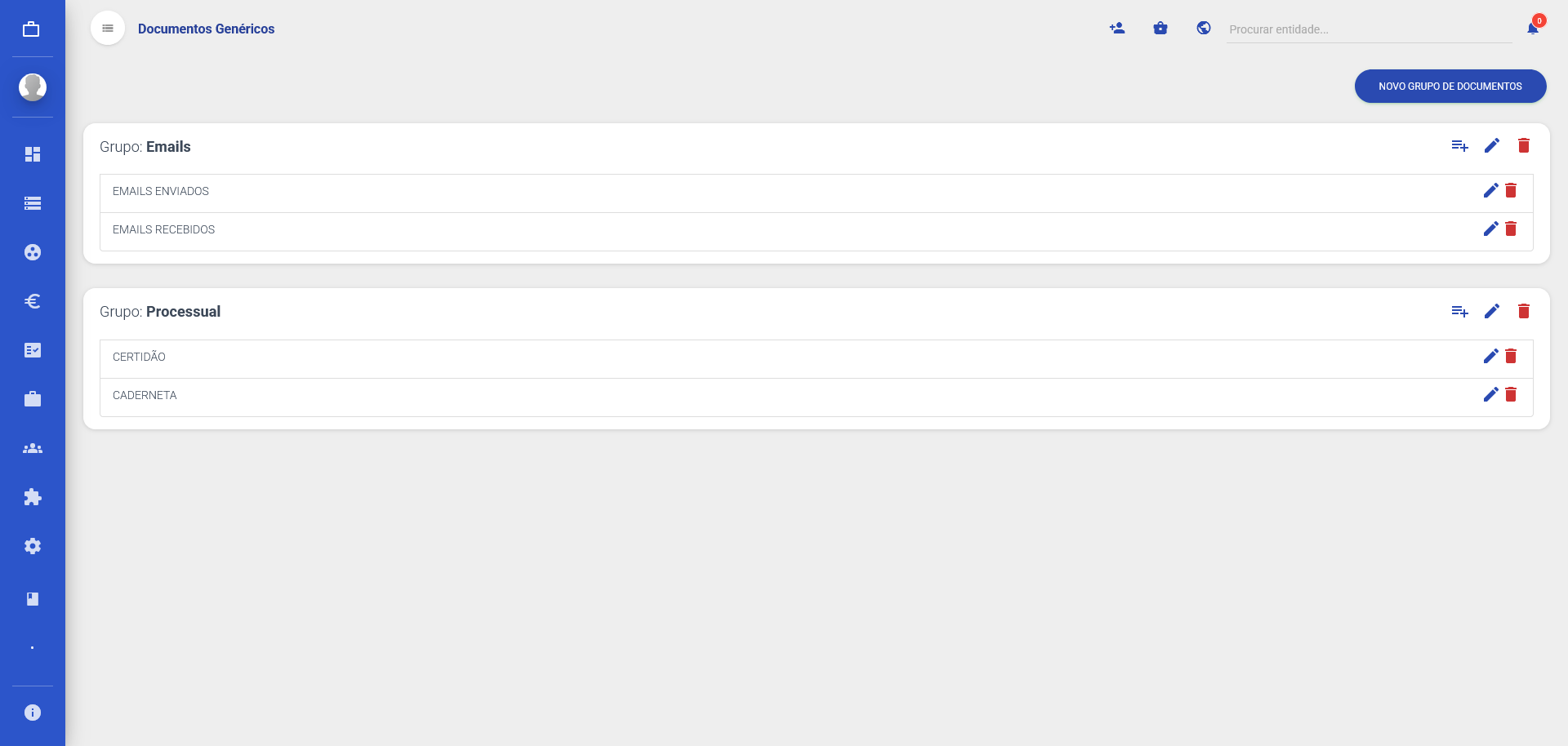Add a document to the Processual group
This screenshot has height=746, width=1568.
click(x=1459, y=312)
